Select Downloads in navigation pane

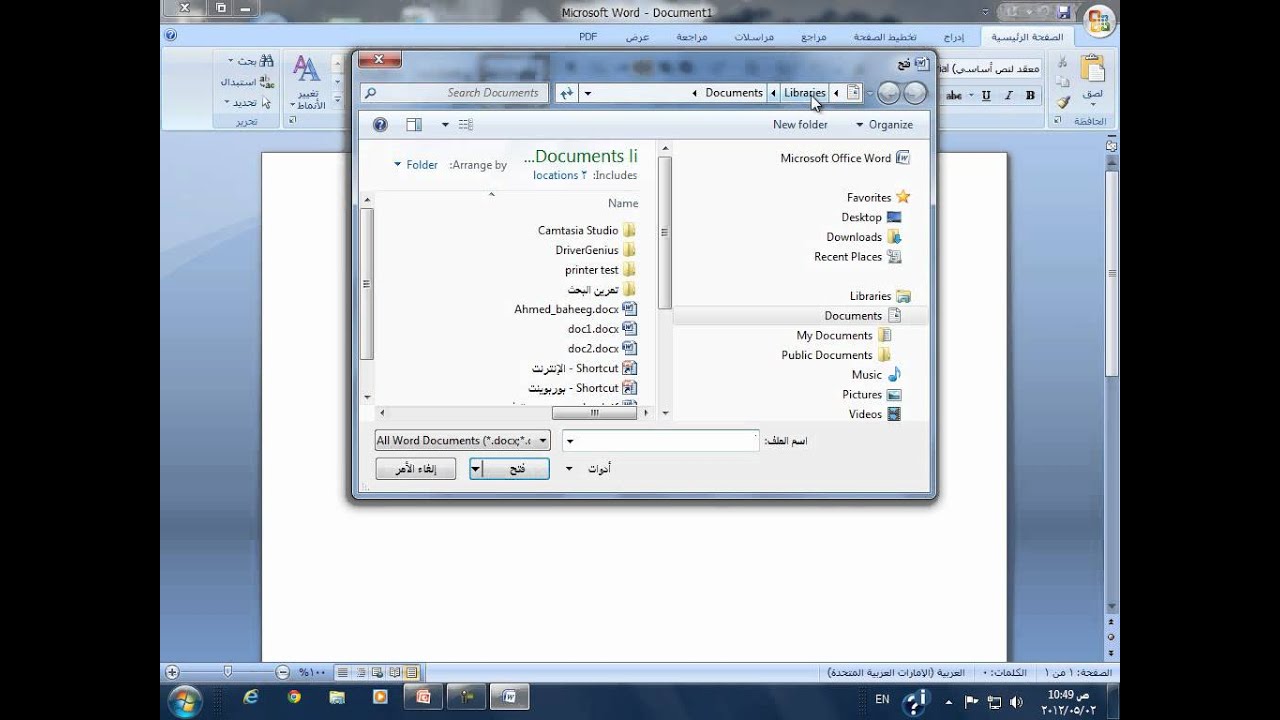(x=864, y=237)
